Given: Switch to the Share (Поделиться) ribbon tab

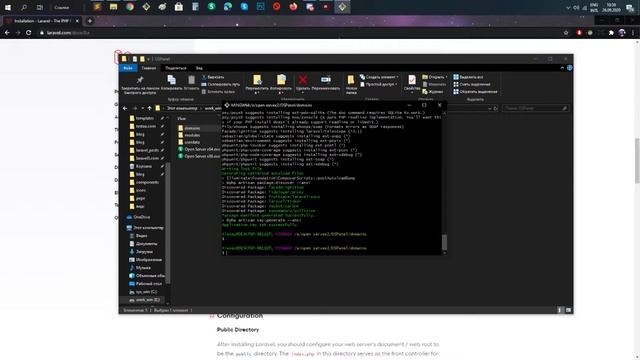Looking at the screenshot, I should coord(176,68).
